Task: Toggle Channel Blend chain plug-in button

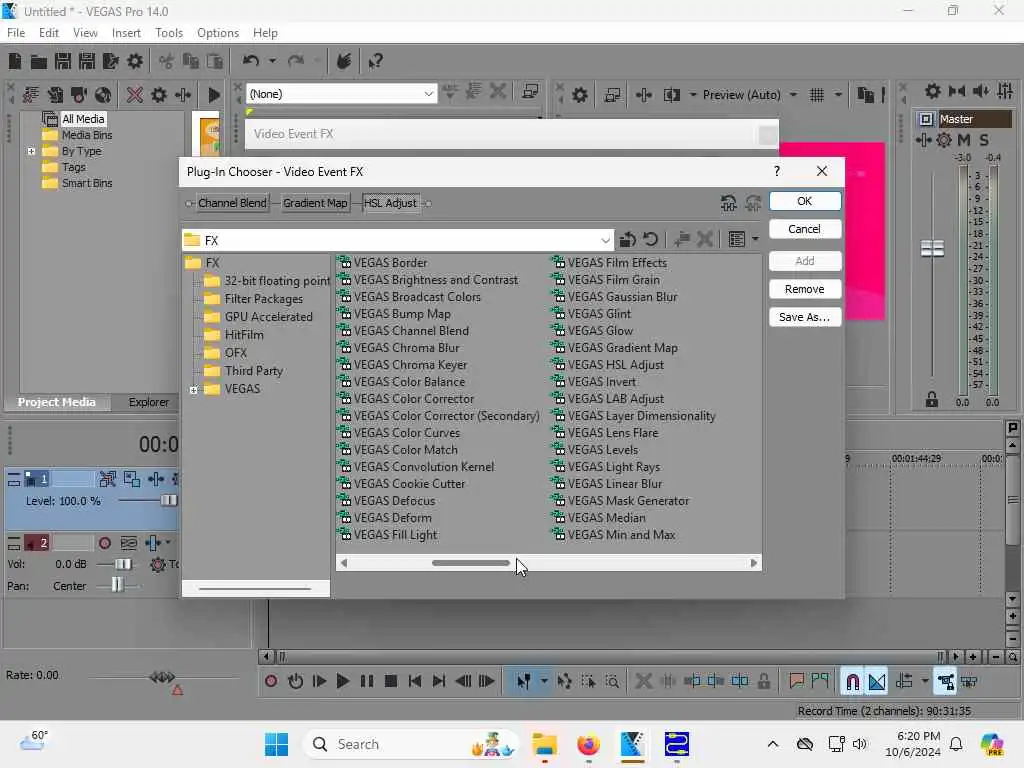Action: (x=232, y=203)
